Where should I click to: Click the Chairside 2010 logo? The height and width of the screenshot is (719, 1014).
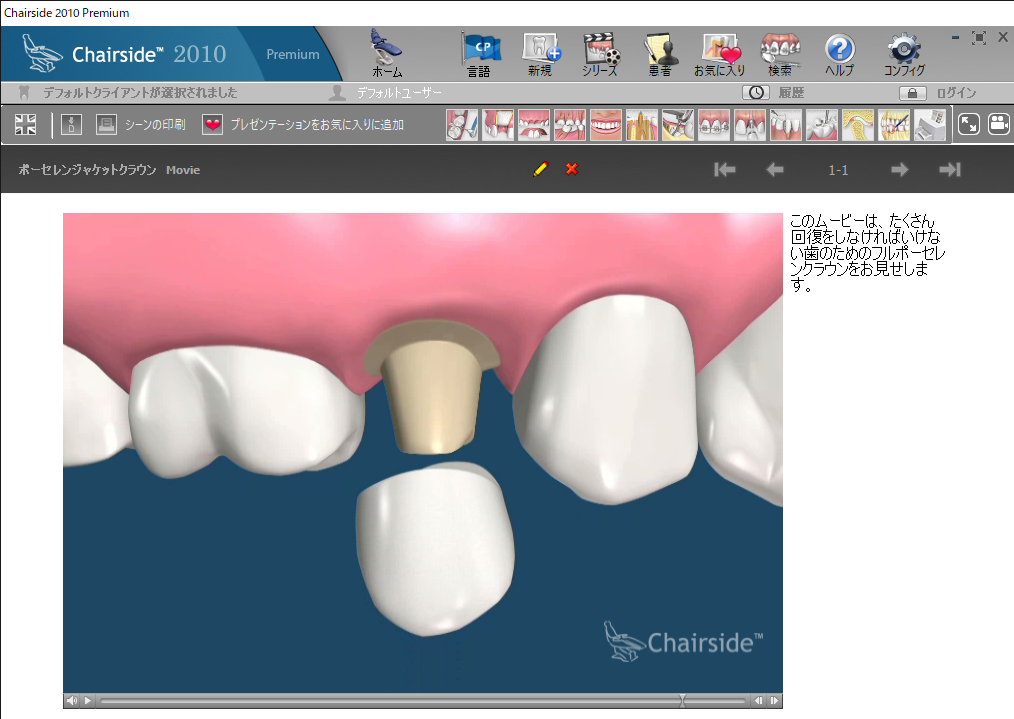pos(124,54)
